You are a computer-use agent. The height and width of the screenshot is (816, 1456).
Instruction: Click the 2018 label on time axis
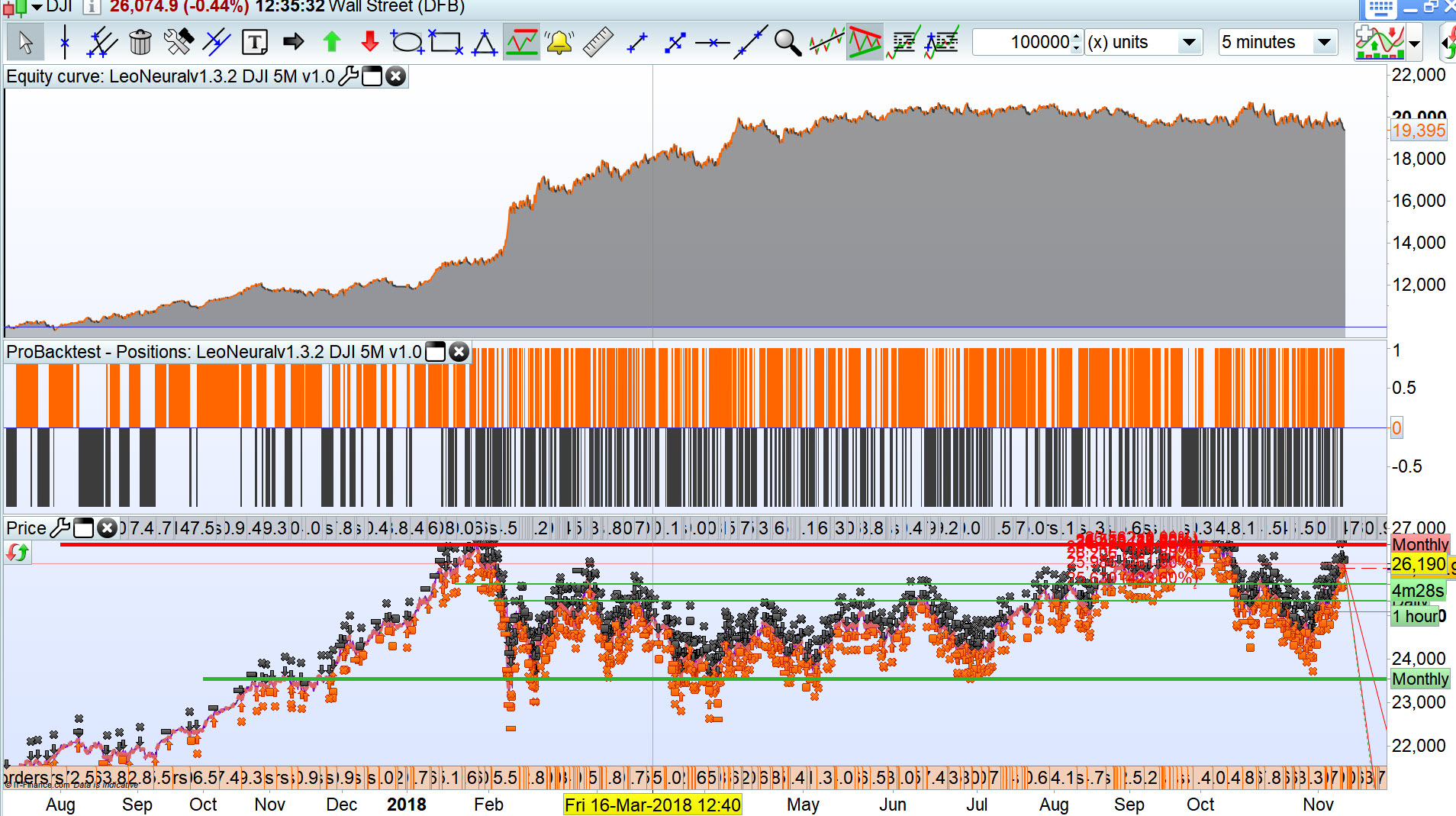tap(406, 805)
